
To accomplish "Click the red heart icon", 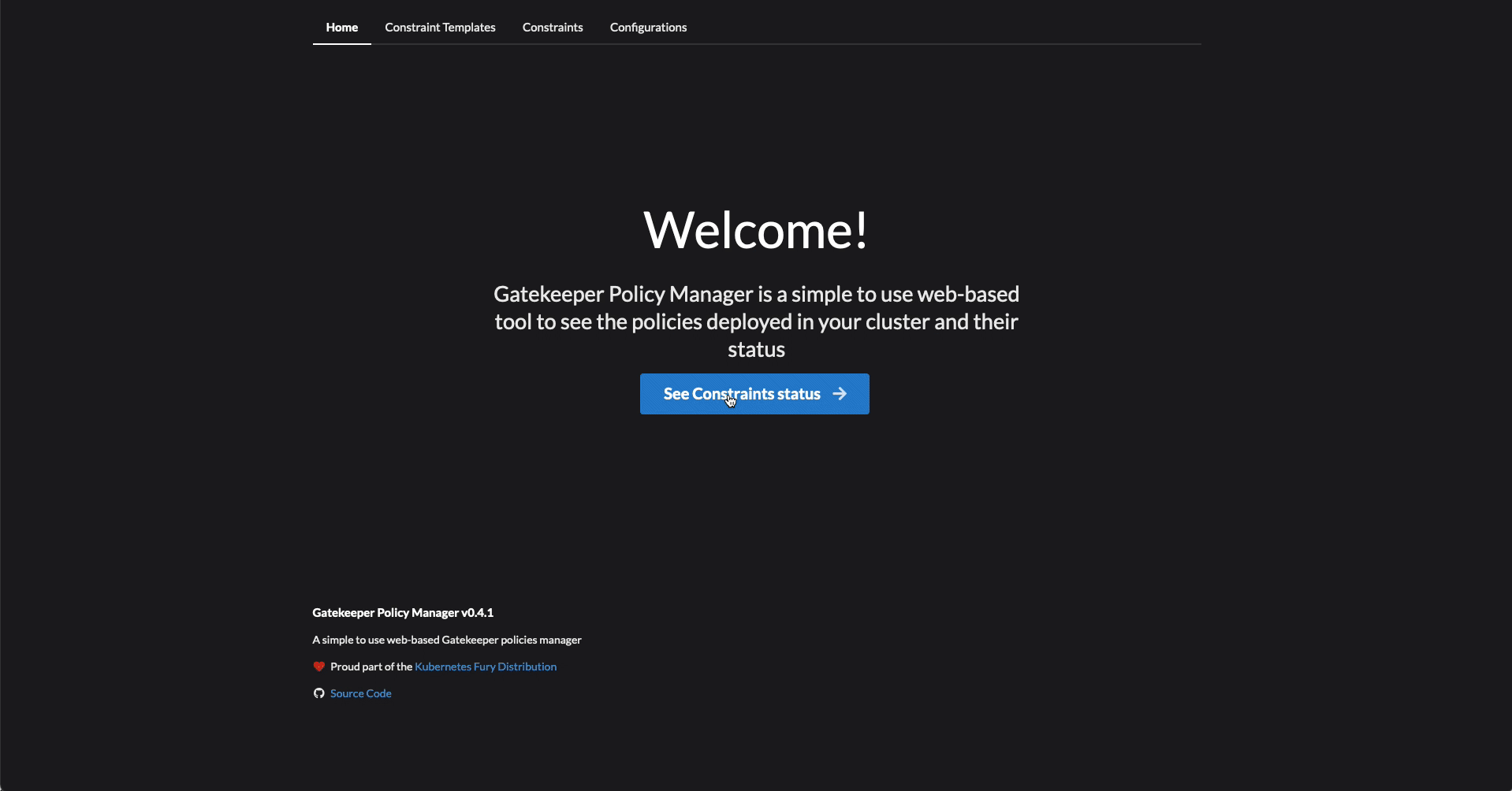I will [x=318, y=667].
